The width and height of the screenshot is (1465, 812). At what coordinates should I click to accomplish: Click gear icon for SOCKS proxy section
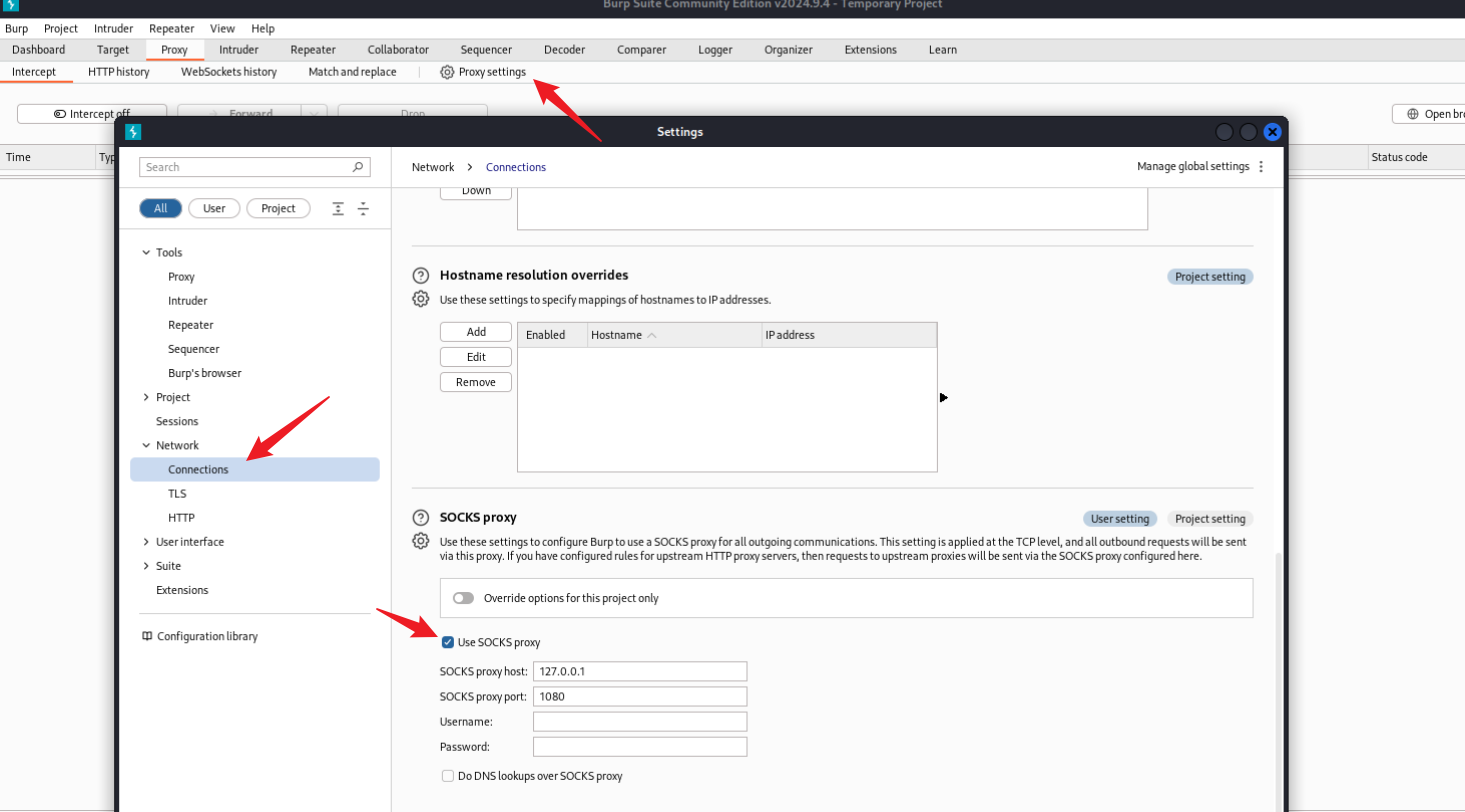pyautogui.click(x=421, y=541)
